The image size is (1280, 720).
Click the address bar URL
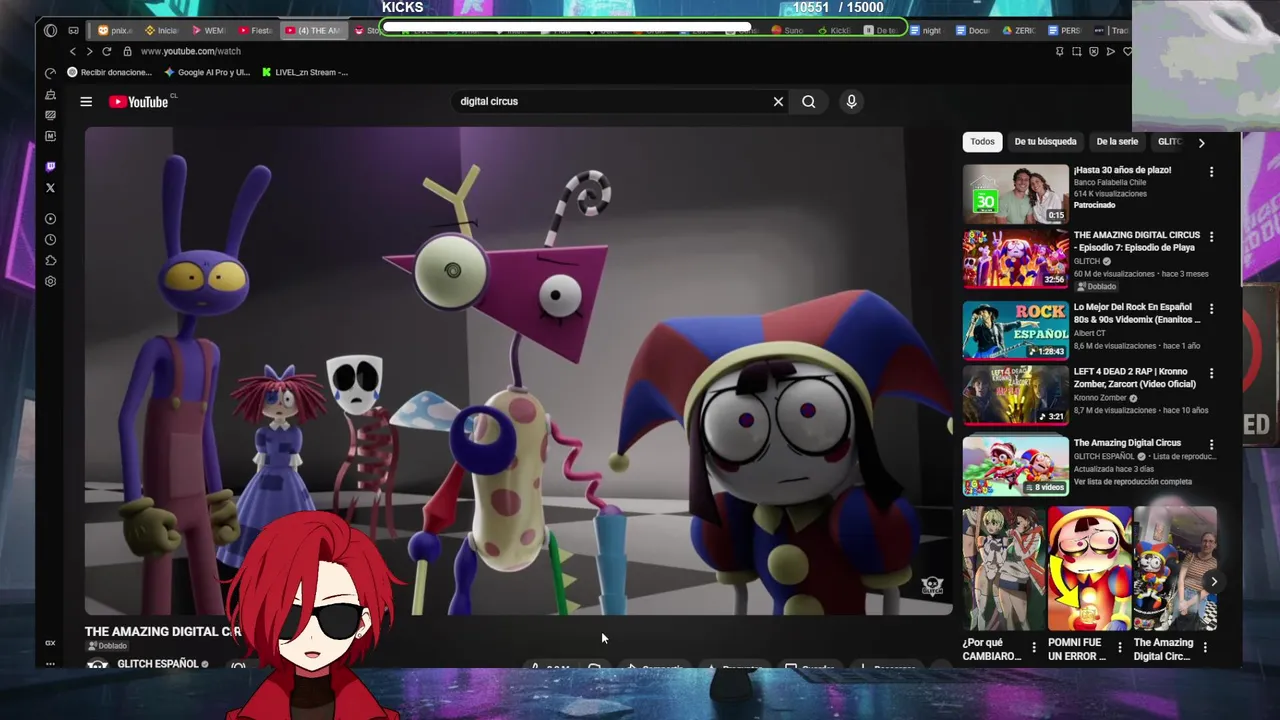(191, 51)
